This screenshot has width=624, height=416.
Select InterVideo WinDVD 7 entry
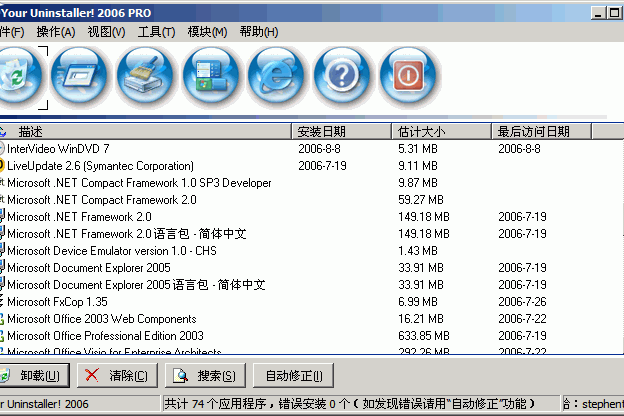pyautogui.click(x=58, y=149)
